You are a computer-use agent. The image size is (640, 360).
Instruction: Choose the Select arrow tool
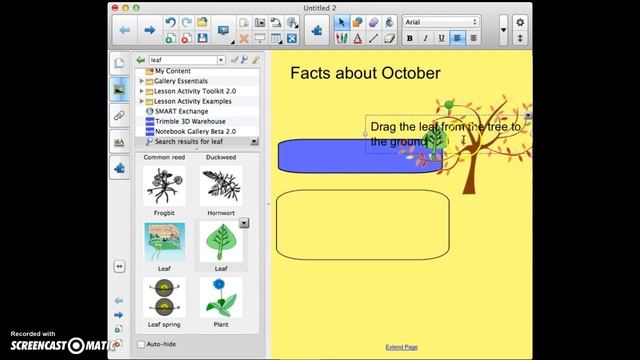coord(342,22)
